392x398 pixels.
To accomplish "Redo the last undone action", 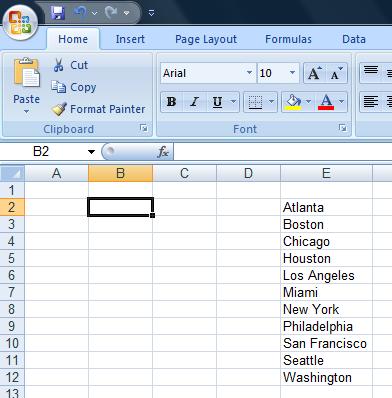I will [111, 13].
